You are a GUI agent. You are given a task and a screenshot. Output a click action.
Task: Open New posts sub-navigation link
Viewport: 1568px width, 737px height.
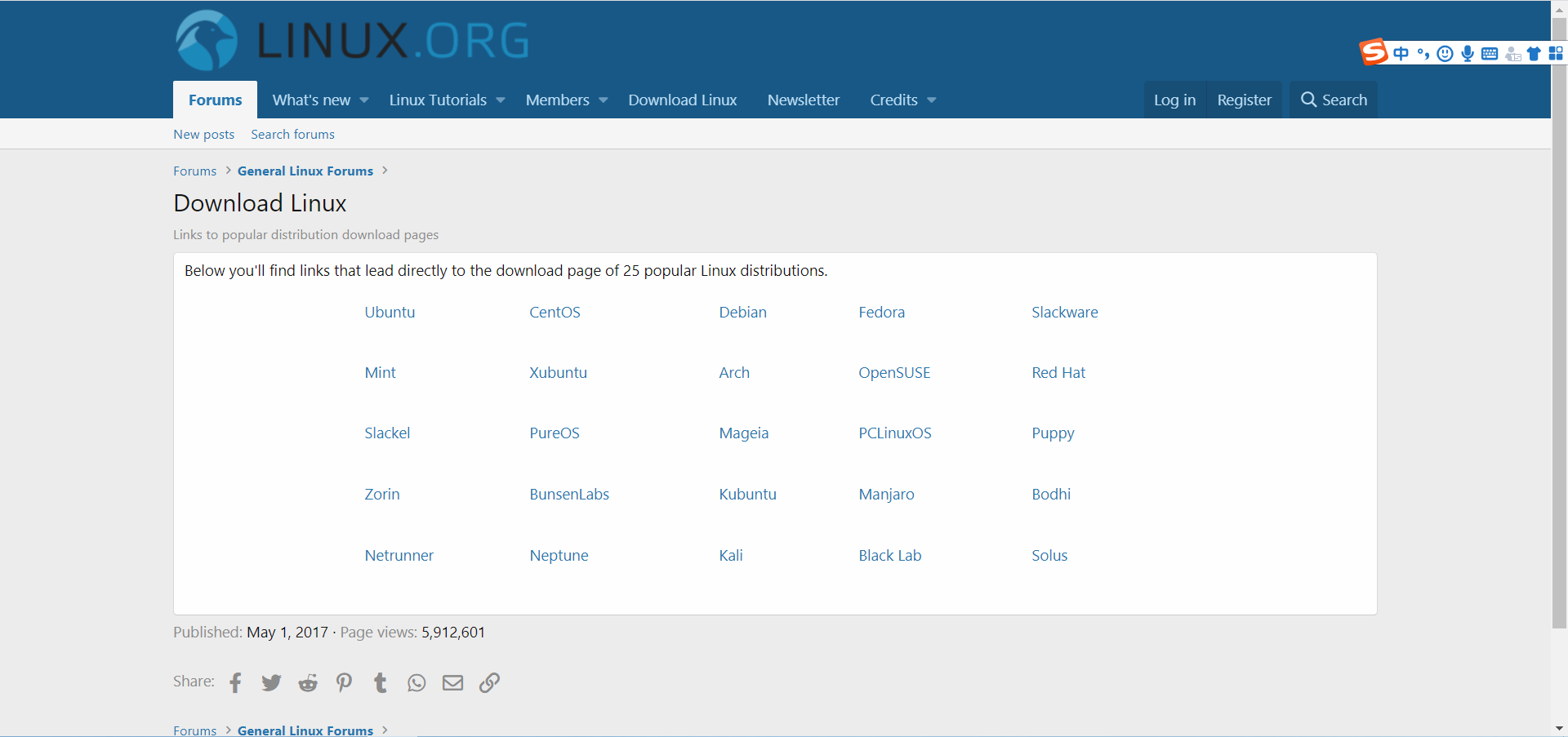(204, 134)
